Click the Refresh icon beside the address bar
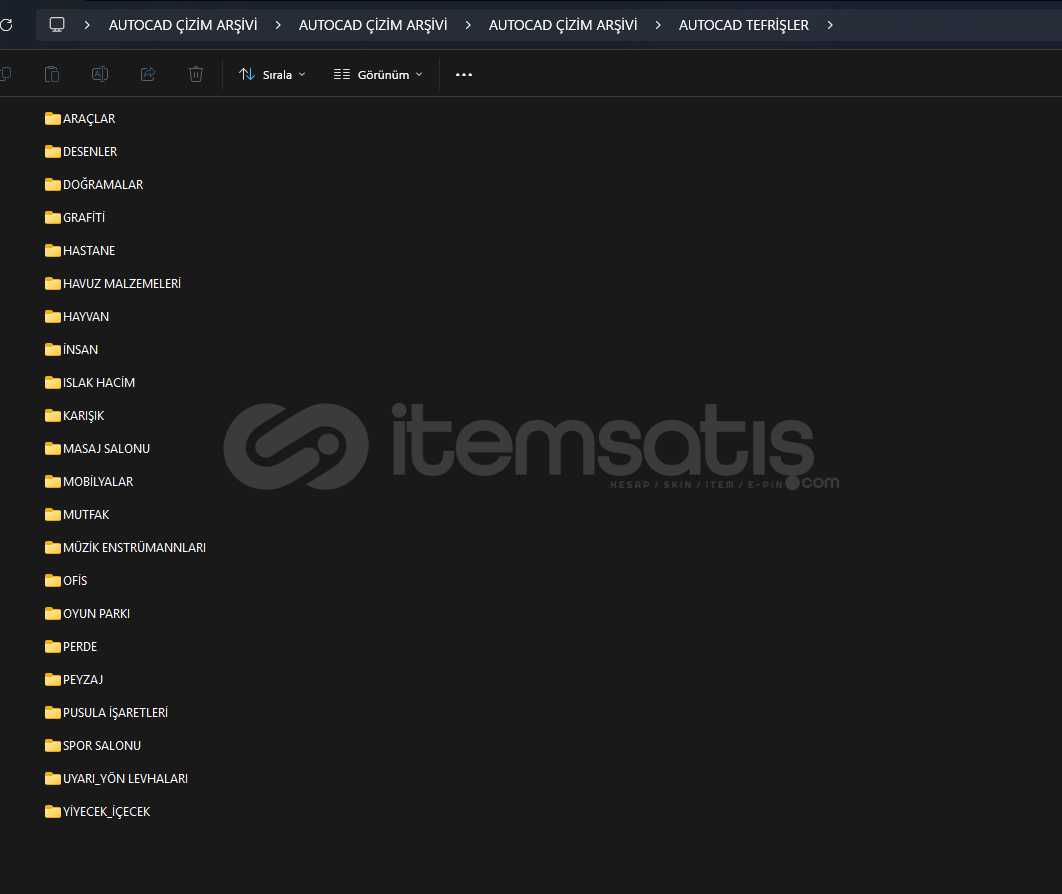Viewport: 1062px width, 894px height. pyautogui.click(x=6, y=25)
